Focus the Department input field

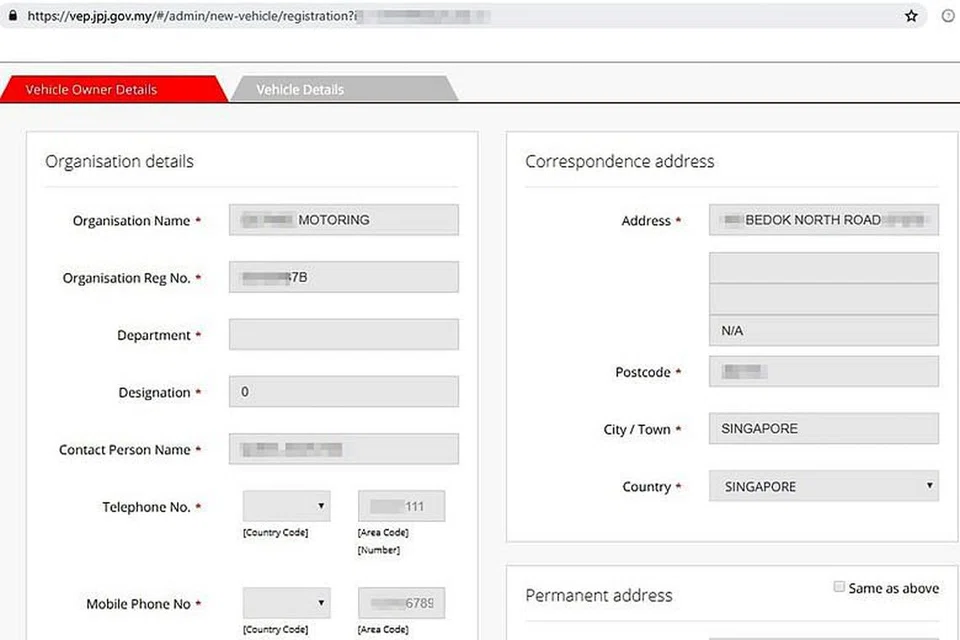pyautogui.click(x=343, y=335)
